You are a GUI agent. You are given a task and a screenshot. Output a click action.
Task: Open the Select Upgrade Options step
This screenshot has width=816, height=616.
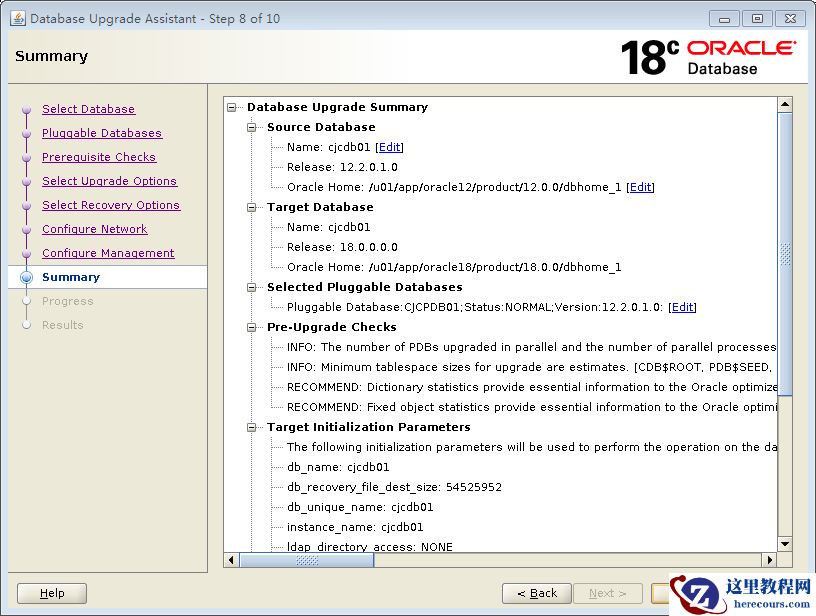pyautogui.click(x=109, y=181)
